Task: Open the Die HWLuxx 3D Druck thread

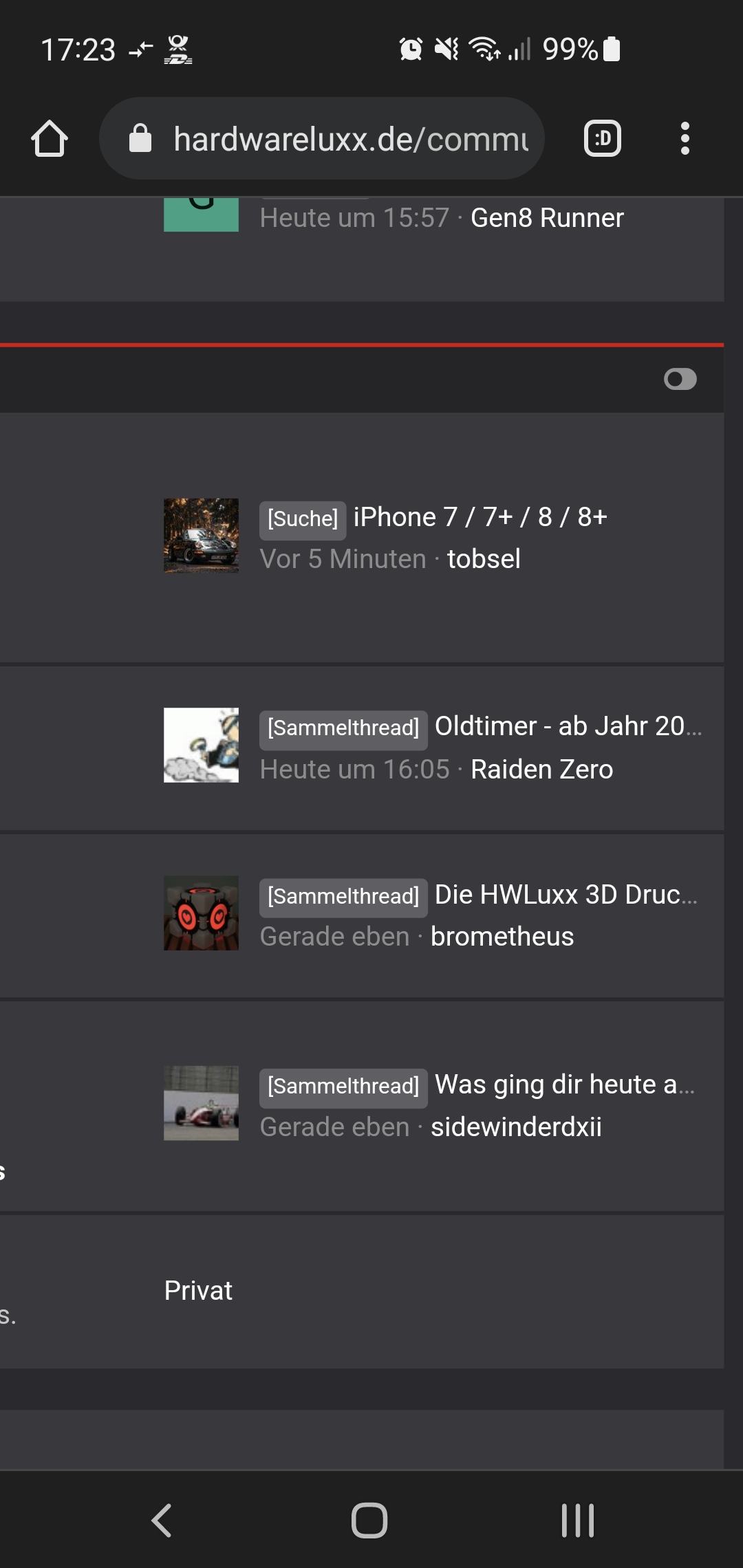Action: (566, 895)
